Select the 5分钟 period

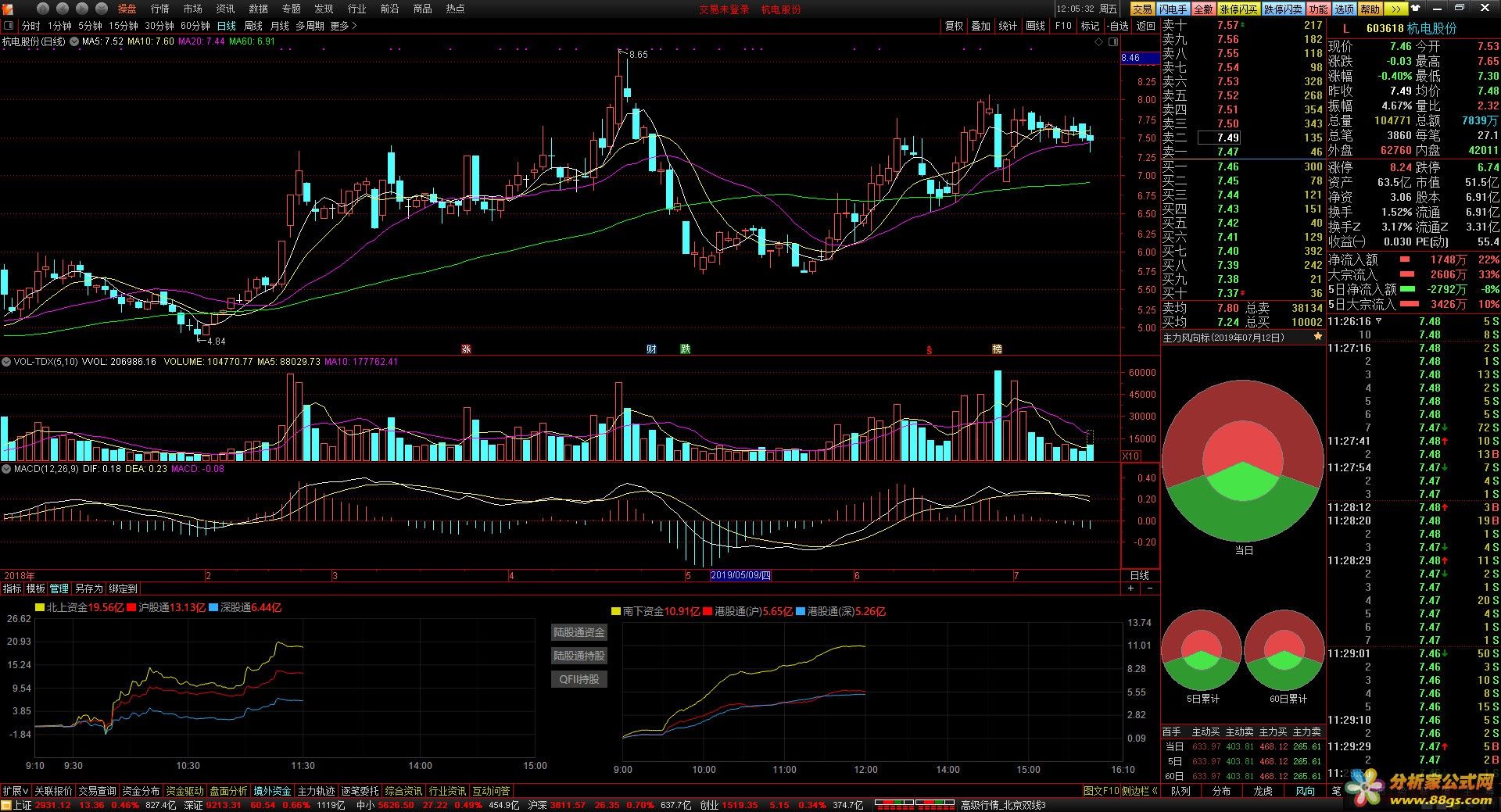(90, 26)
